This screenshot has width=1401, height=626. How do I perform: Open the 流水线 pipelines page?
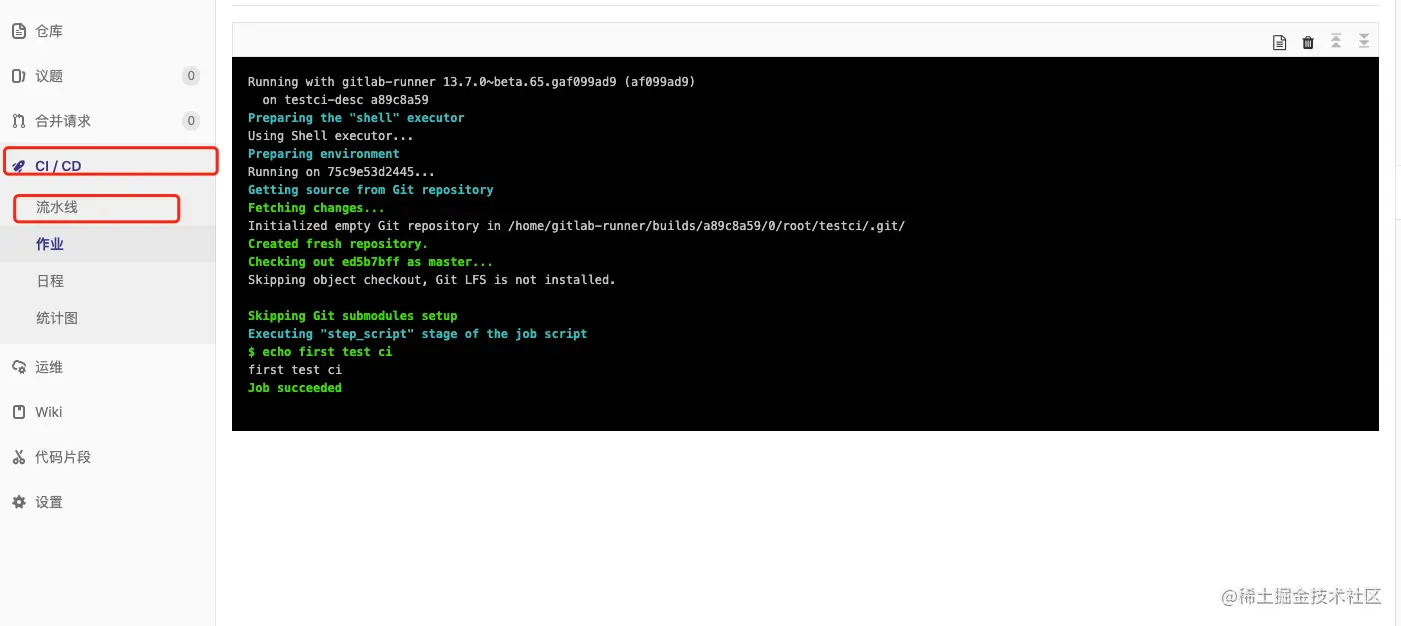click(57, 207)
